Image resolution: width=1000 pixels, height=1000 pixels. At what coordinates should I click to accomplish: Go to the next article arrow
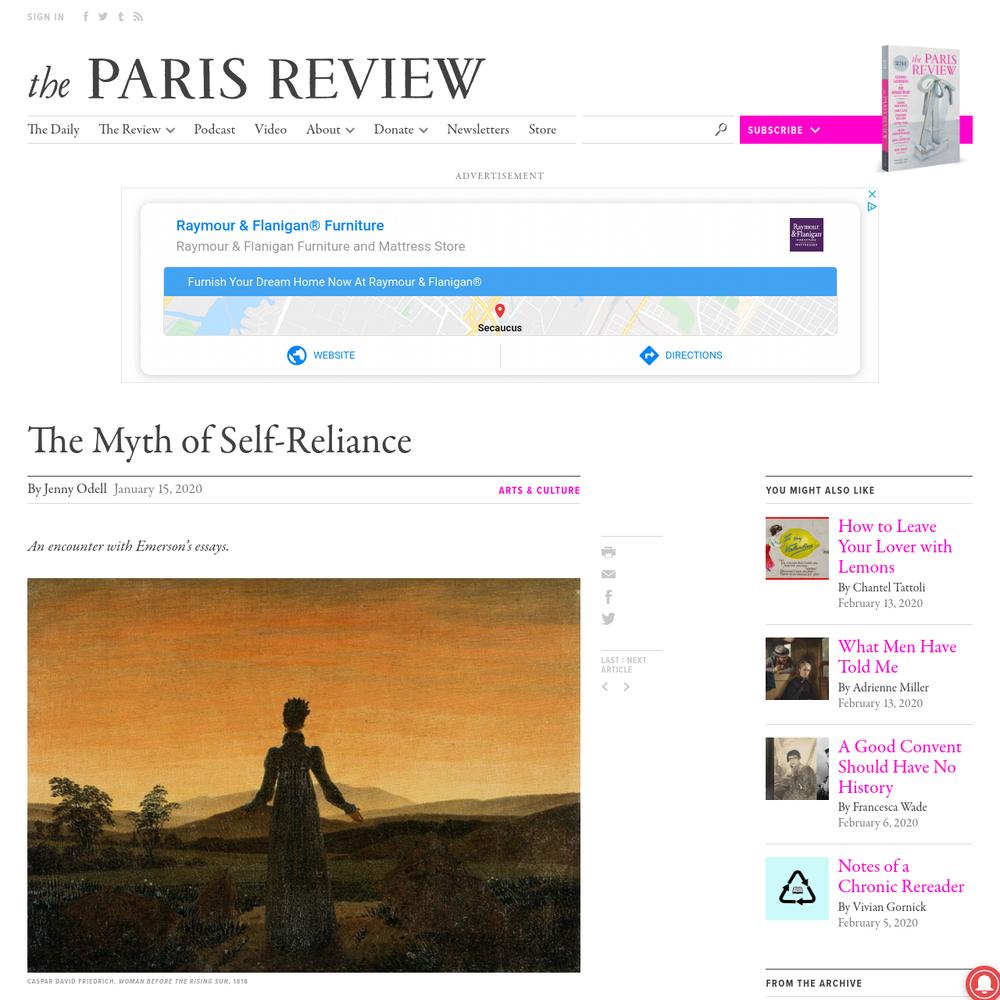(626, 687)
